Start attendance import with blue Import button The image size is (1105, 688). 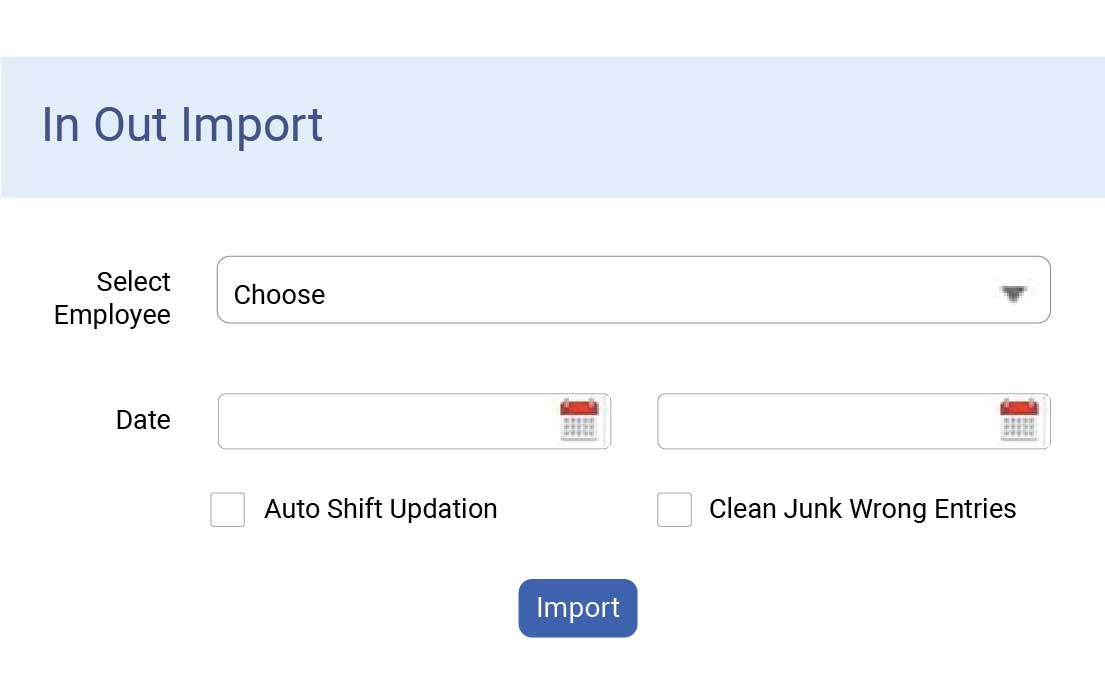click(578, 608)
